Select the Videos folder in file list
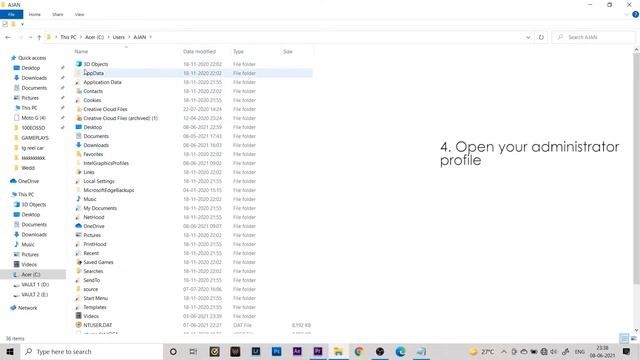Screen dimensions: 640x360 coord(91,316)
